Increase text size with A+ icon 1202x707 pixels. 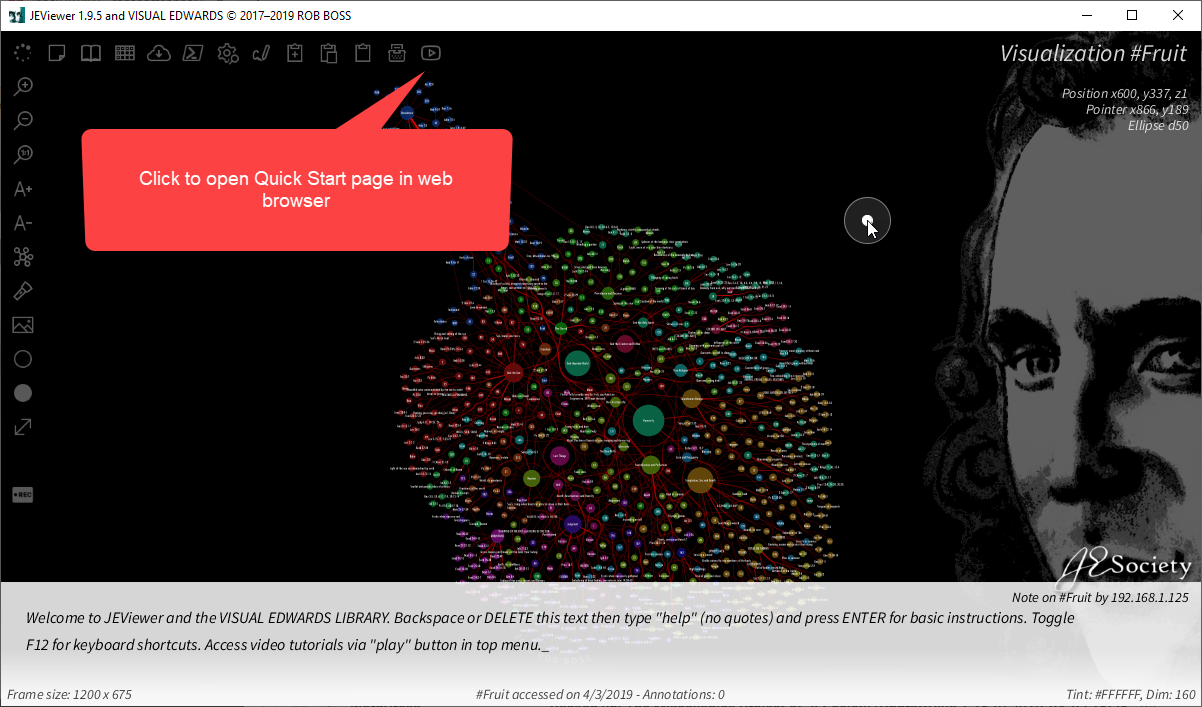pos(23,189)
